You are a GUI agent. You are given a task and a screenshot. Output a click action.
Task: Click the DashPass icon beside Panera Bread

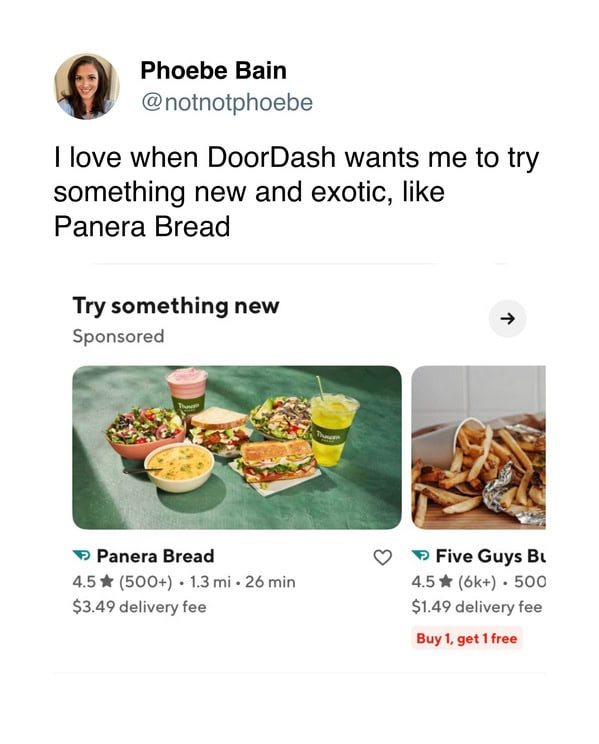click(82, 556)
